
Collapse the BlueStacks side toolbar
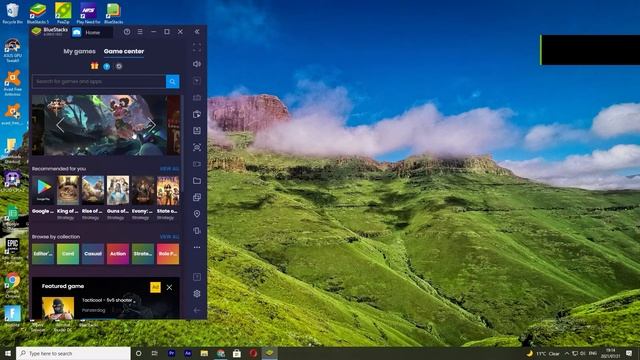click(x=197, y=32)
